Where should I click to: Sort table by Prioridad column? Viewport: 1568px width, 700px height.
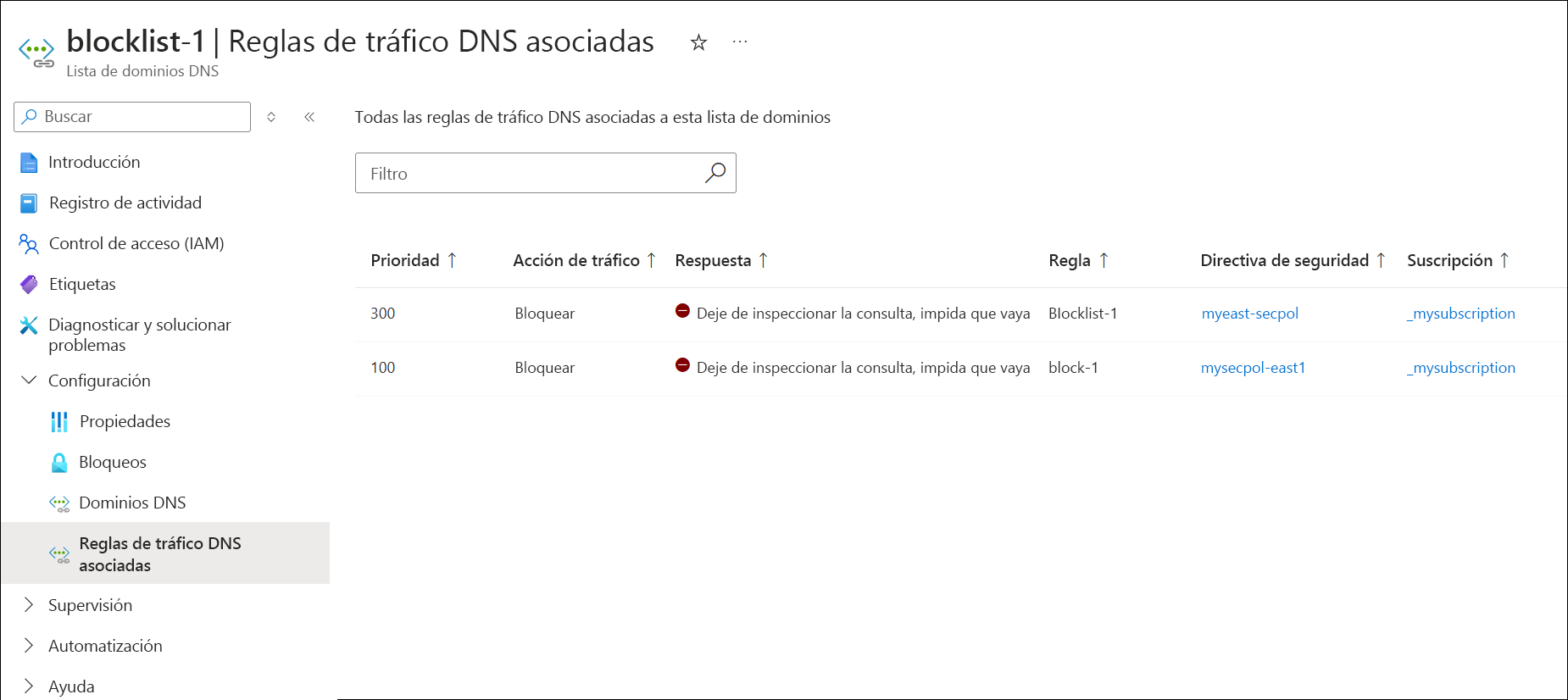414,260
